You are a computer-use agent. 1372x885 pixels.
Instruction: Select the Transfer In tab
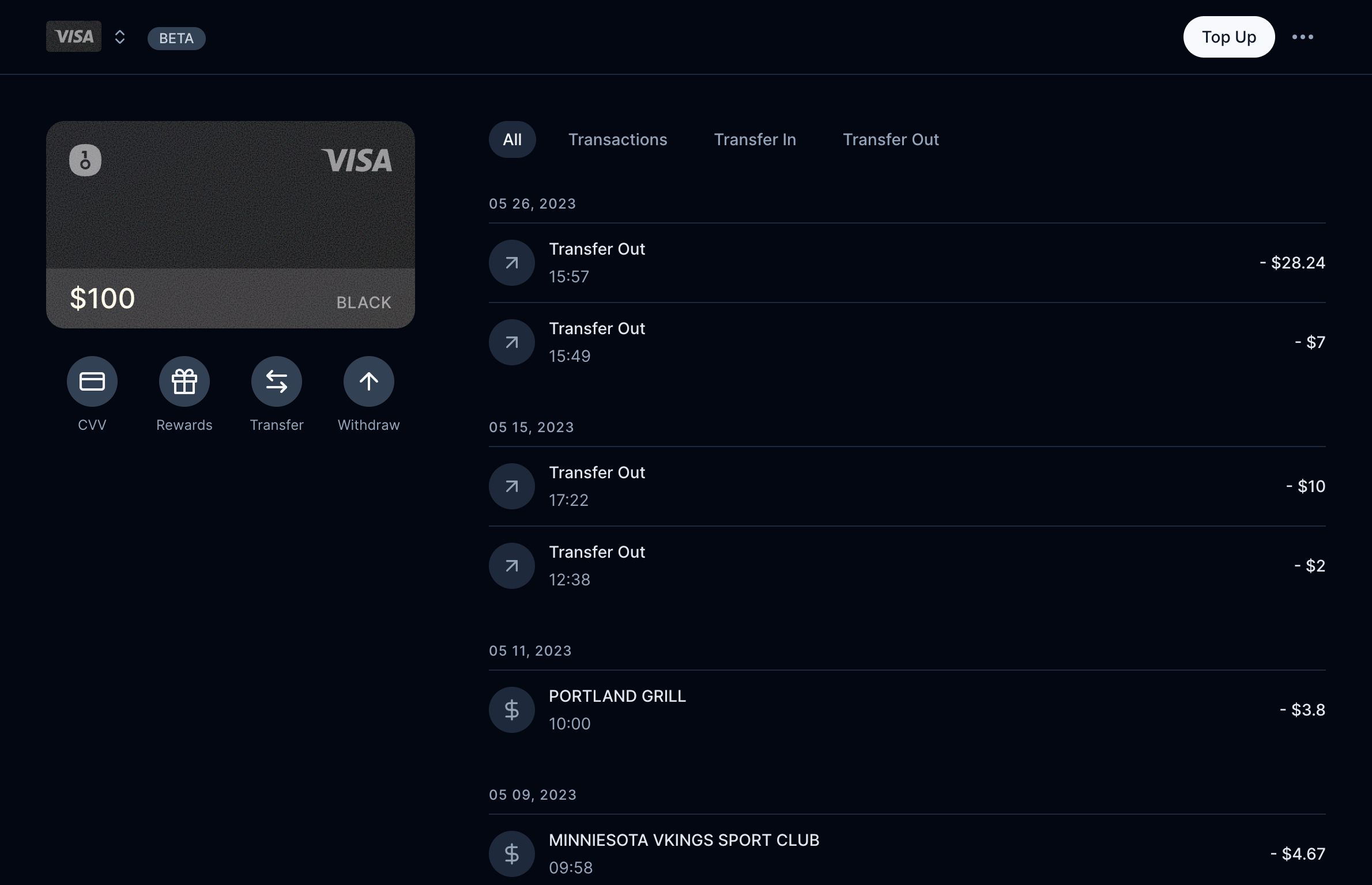click(755, 139)
